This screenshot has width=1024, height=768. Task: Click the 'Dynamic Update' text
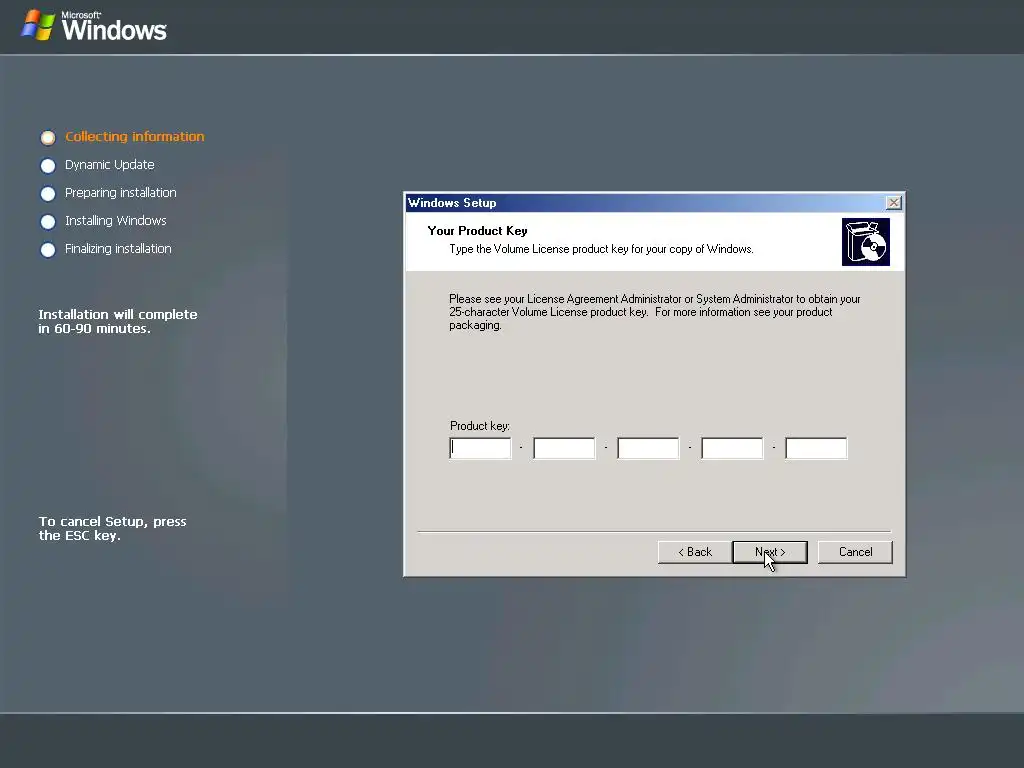(110, 165)
